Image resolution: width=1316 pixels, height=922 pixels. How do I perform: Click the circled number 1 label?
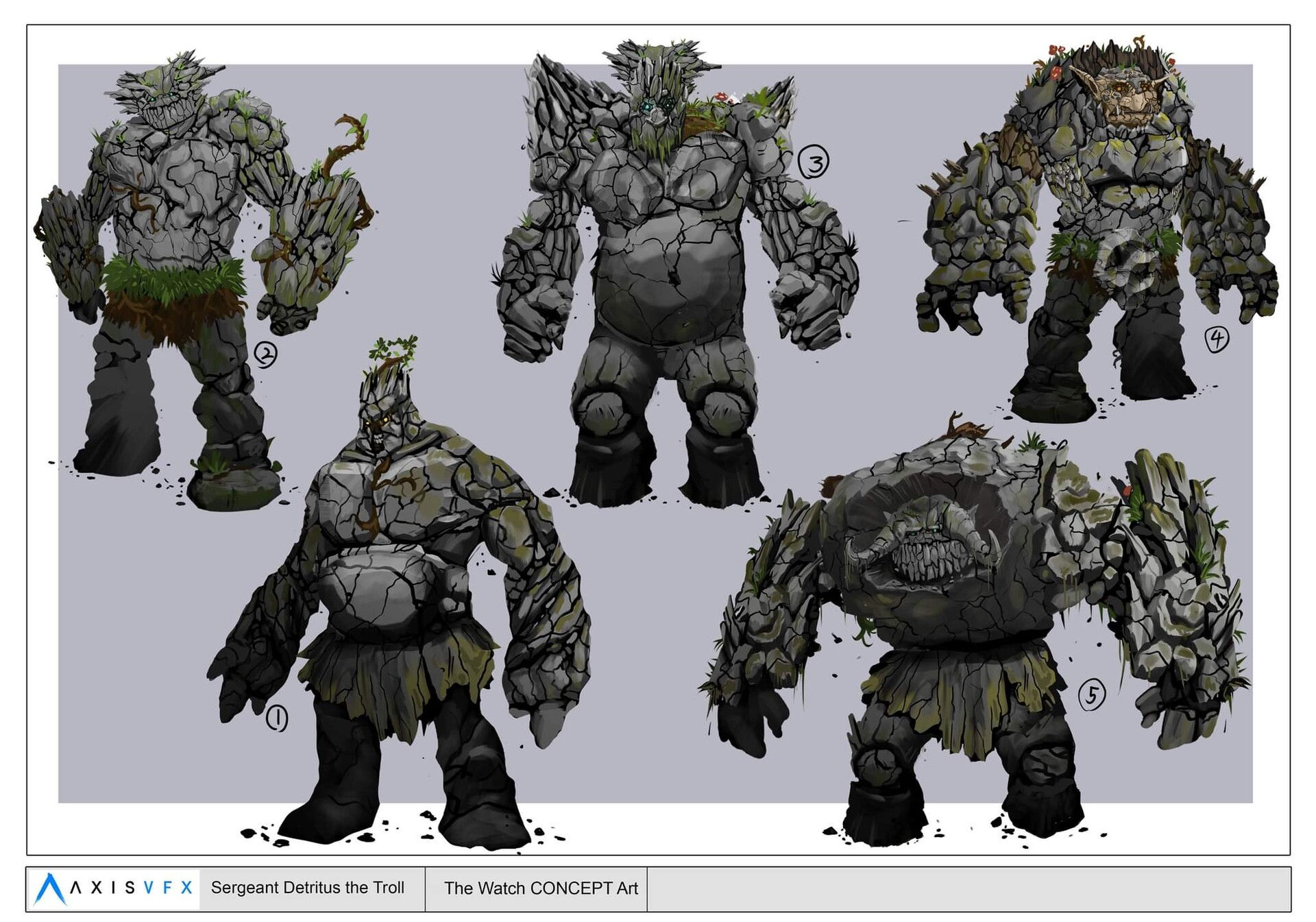tap(277, 718)
